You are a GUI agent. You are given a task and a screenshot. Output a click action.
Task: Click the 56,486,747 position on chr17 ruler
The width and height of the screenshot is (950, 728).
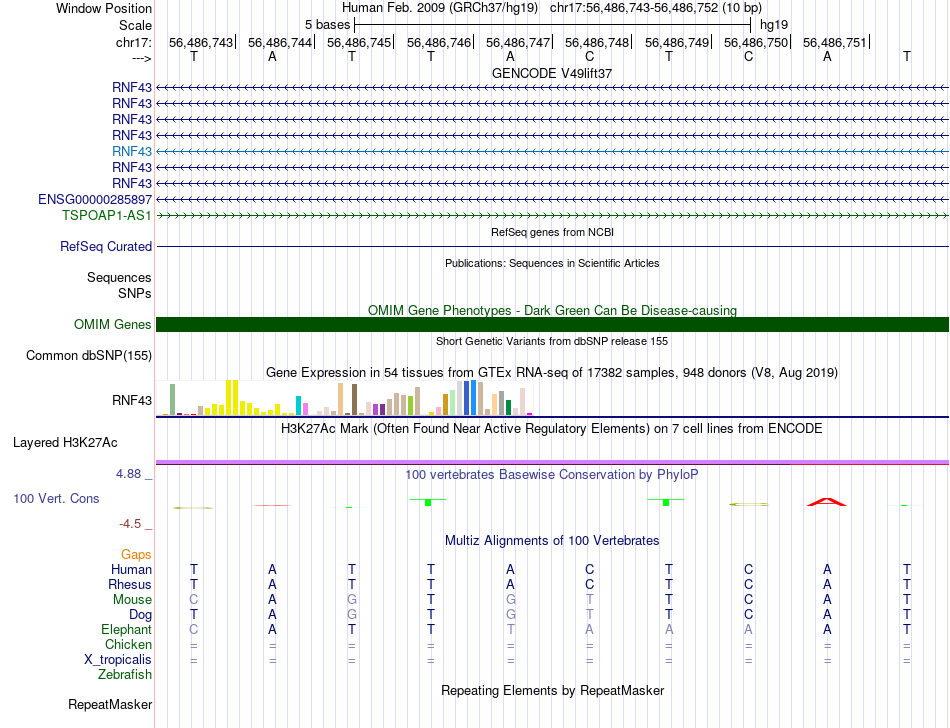point(518,42)
